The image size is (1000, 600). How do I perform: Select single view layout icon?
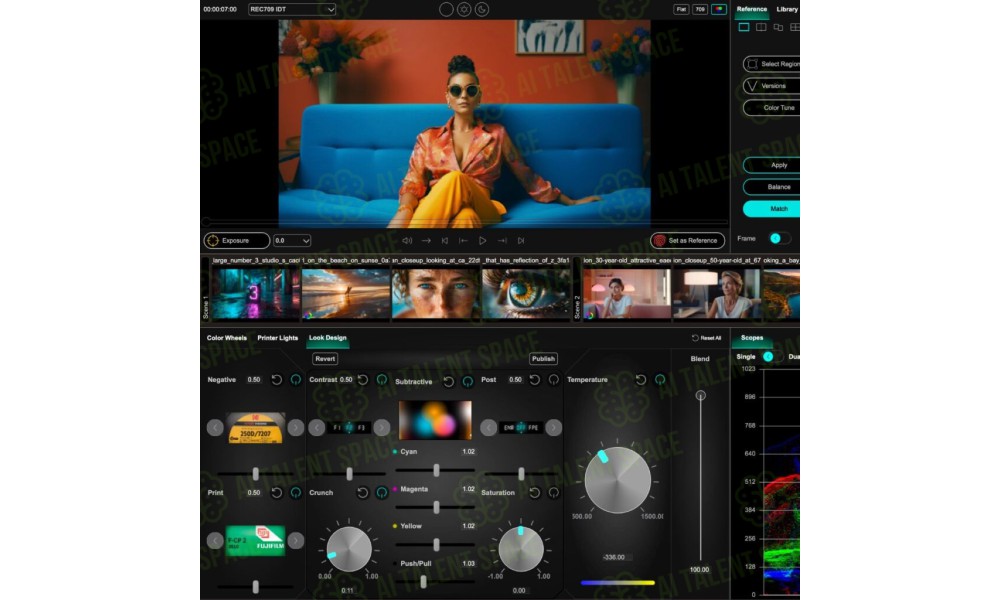click(744, 27)
